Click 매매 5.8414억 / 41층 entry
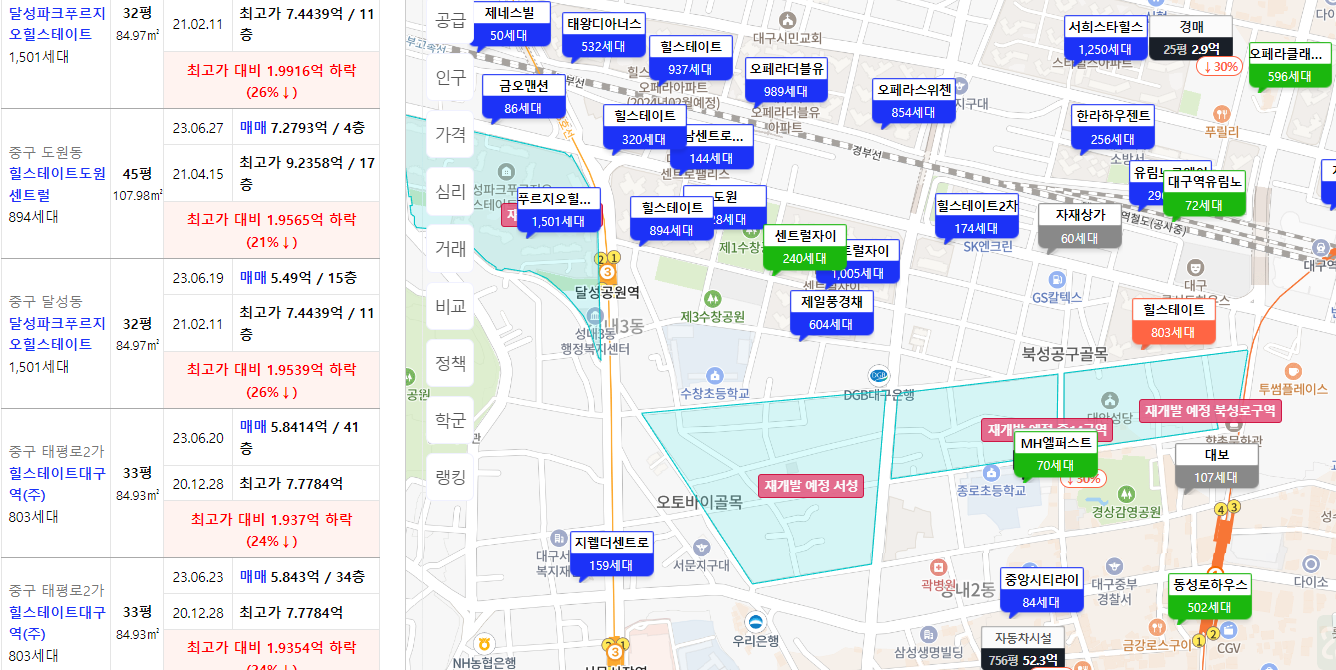 click(x=299, y=437)
